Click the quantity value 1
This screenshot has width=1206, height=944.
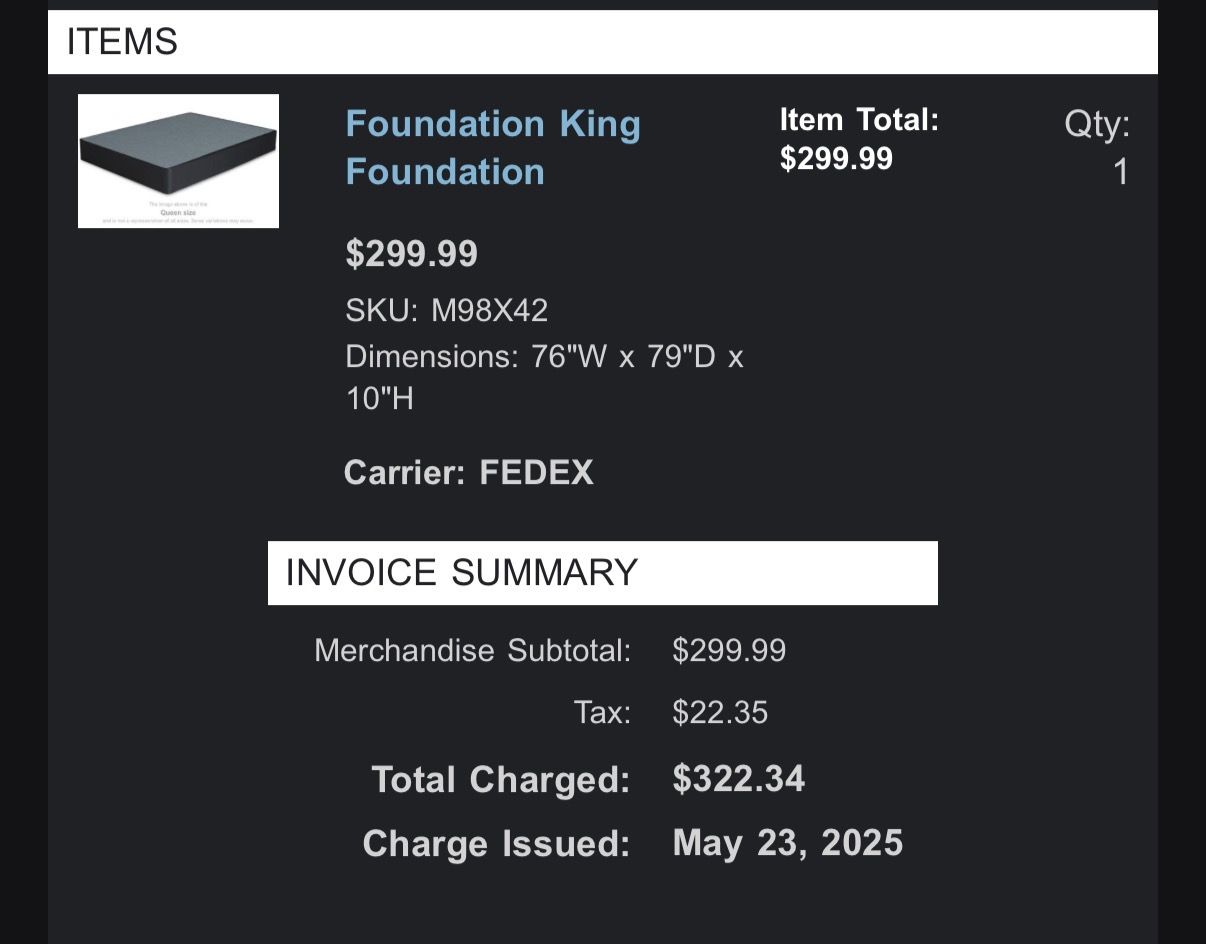1121,172
